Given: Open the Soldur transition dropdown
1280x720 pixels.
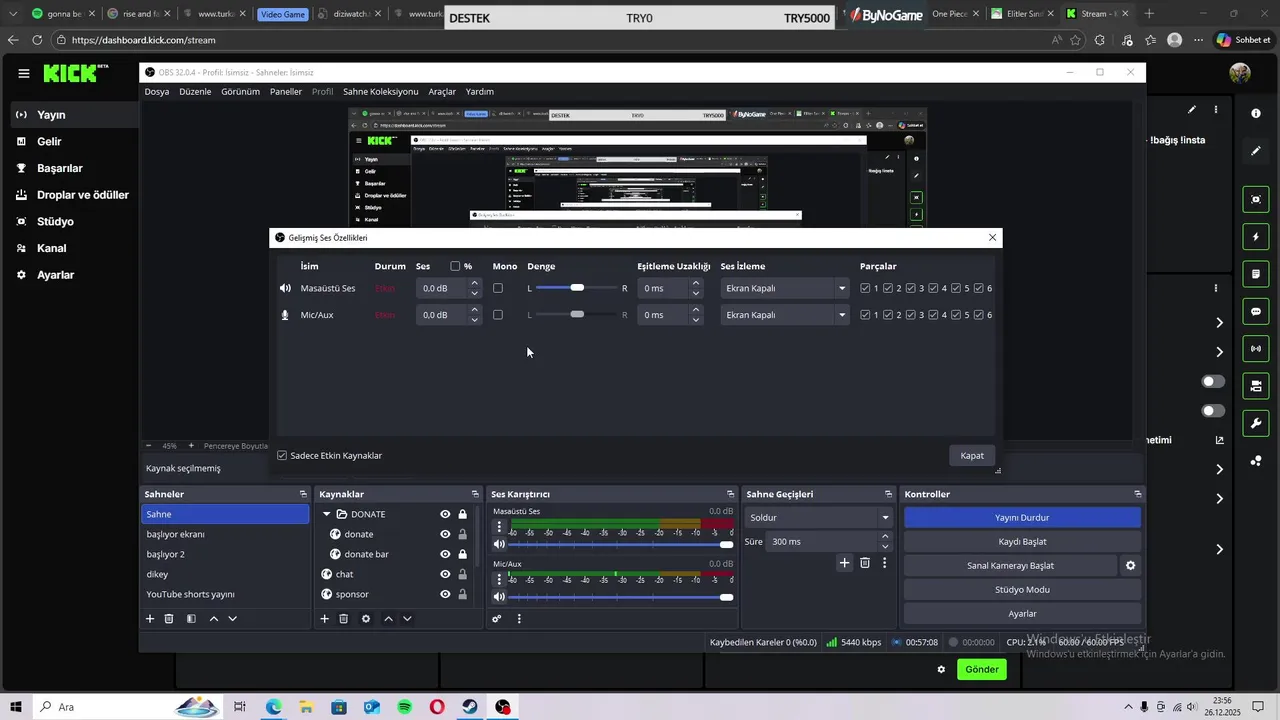Looking at the screenshot, I should tap(818, 518).
